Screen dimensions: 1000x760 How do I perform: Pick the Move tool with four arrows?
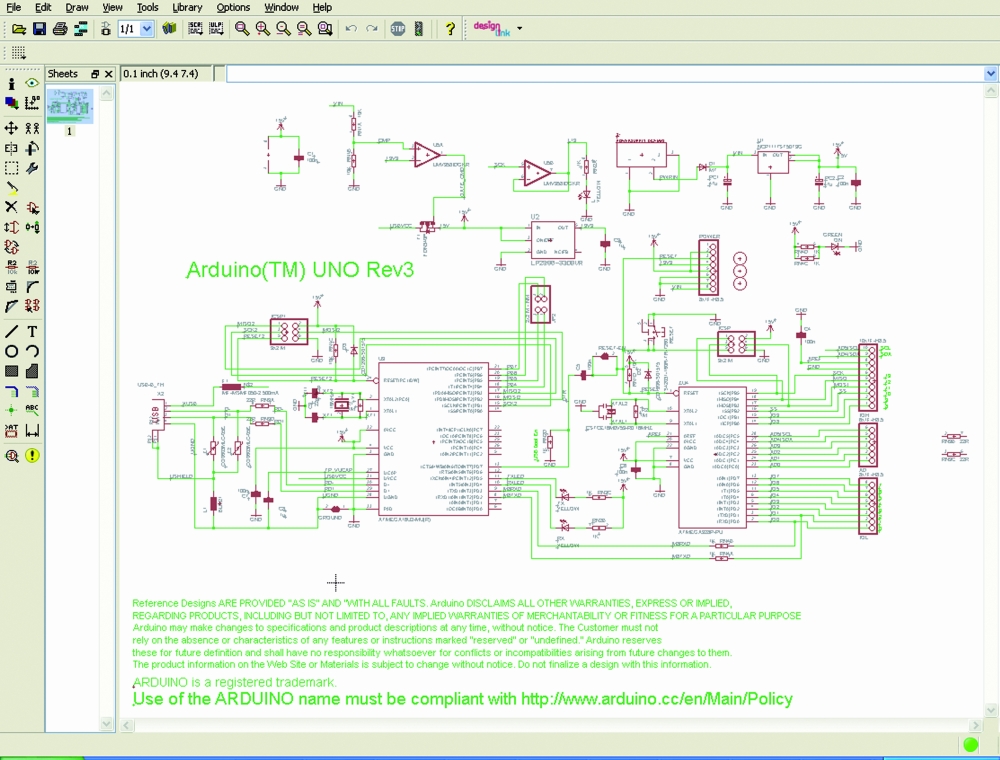[11, 128]
